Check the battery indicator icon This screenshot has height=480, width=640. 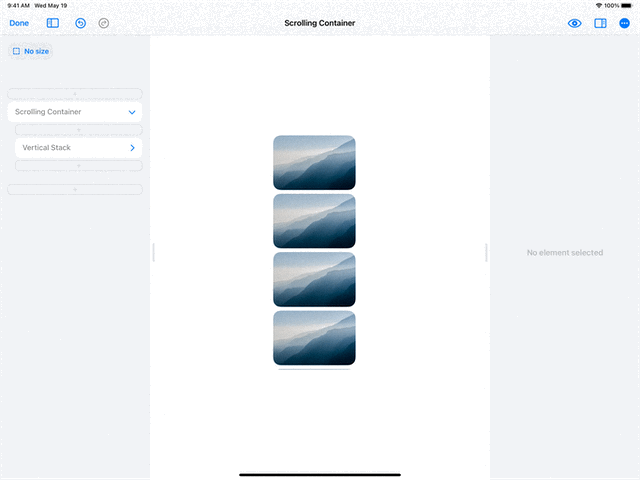(627, 6)
